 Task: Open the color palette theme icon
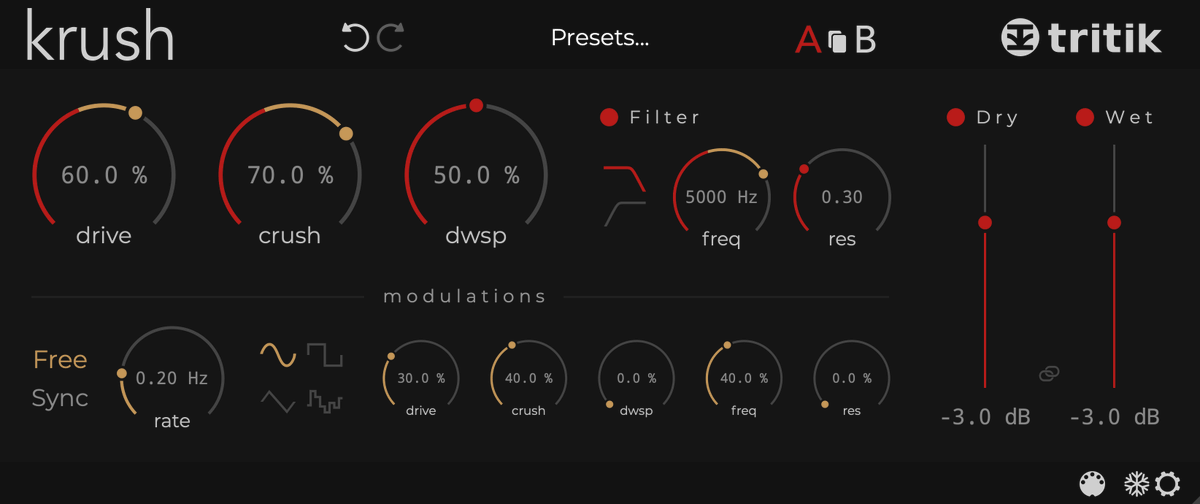point(1093,484)
